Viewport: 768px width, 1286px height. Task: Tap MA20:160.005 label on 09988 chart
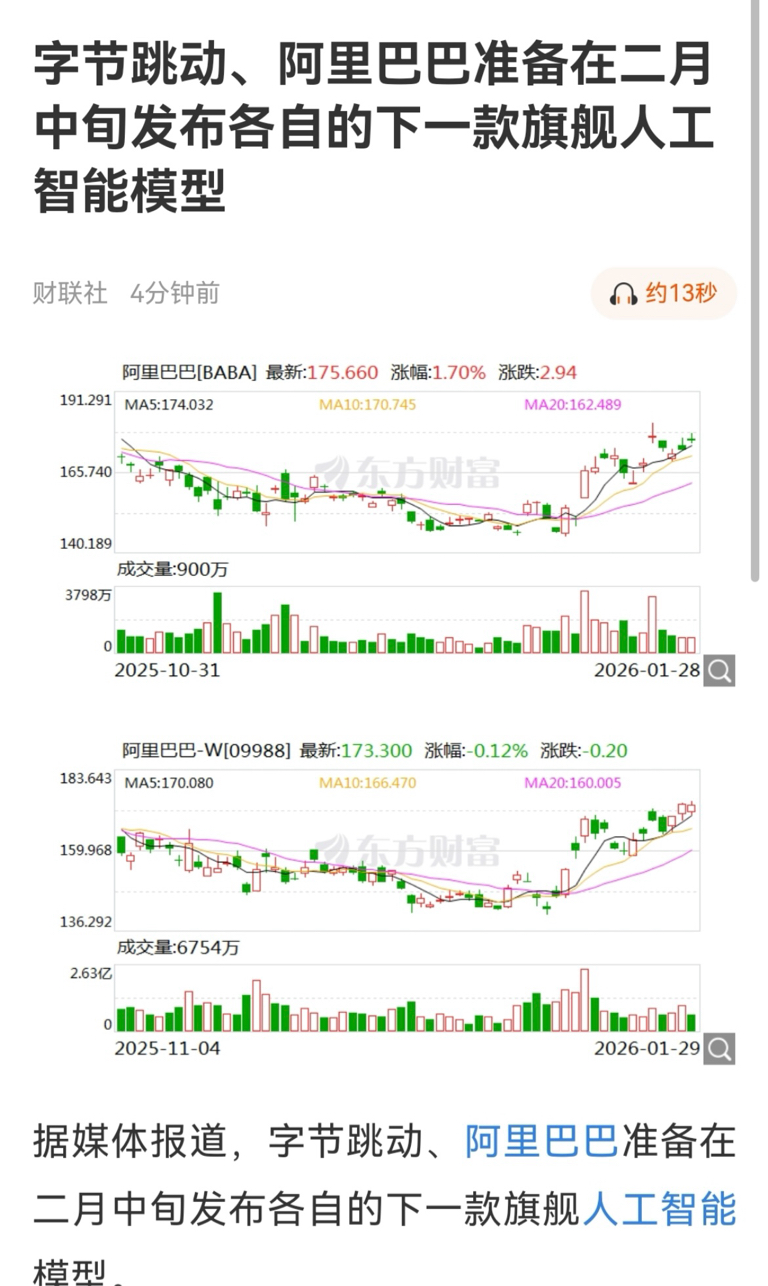(x=573, y=783)
